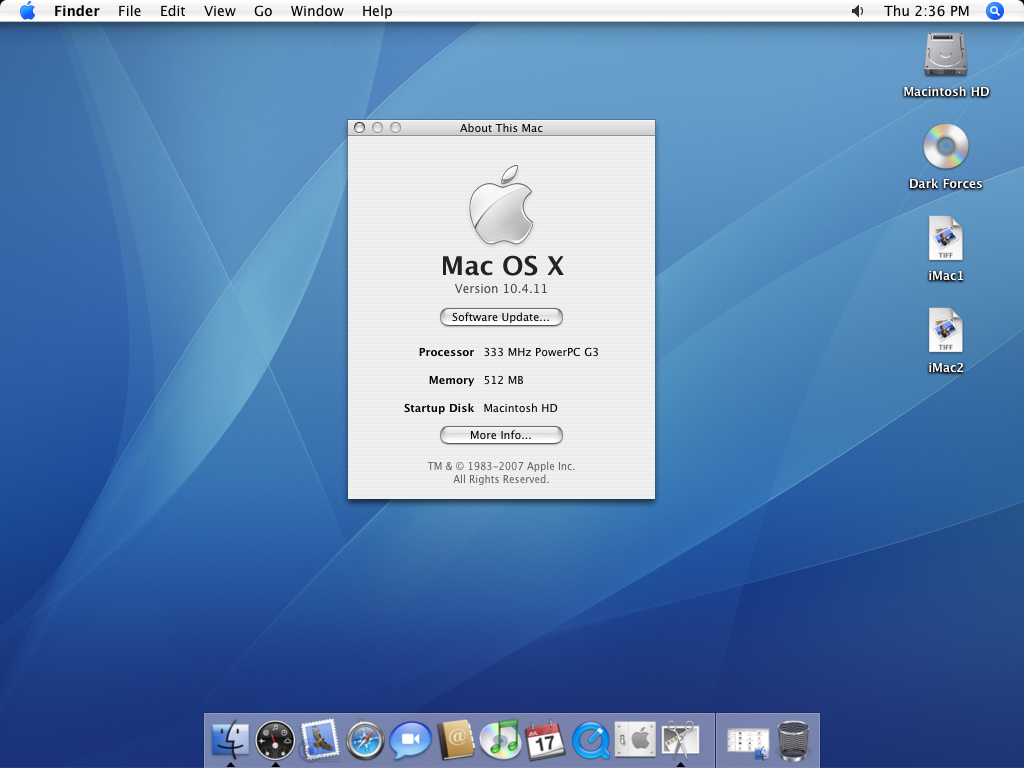The width and height of the screenshot is (1024, 768).
Task: Select the Macintosh HD drive icon
Action: (x=946, y=55)
